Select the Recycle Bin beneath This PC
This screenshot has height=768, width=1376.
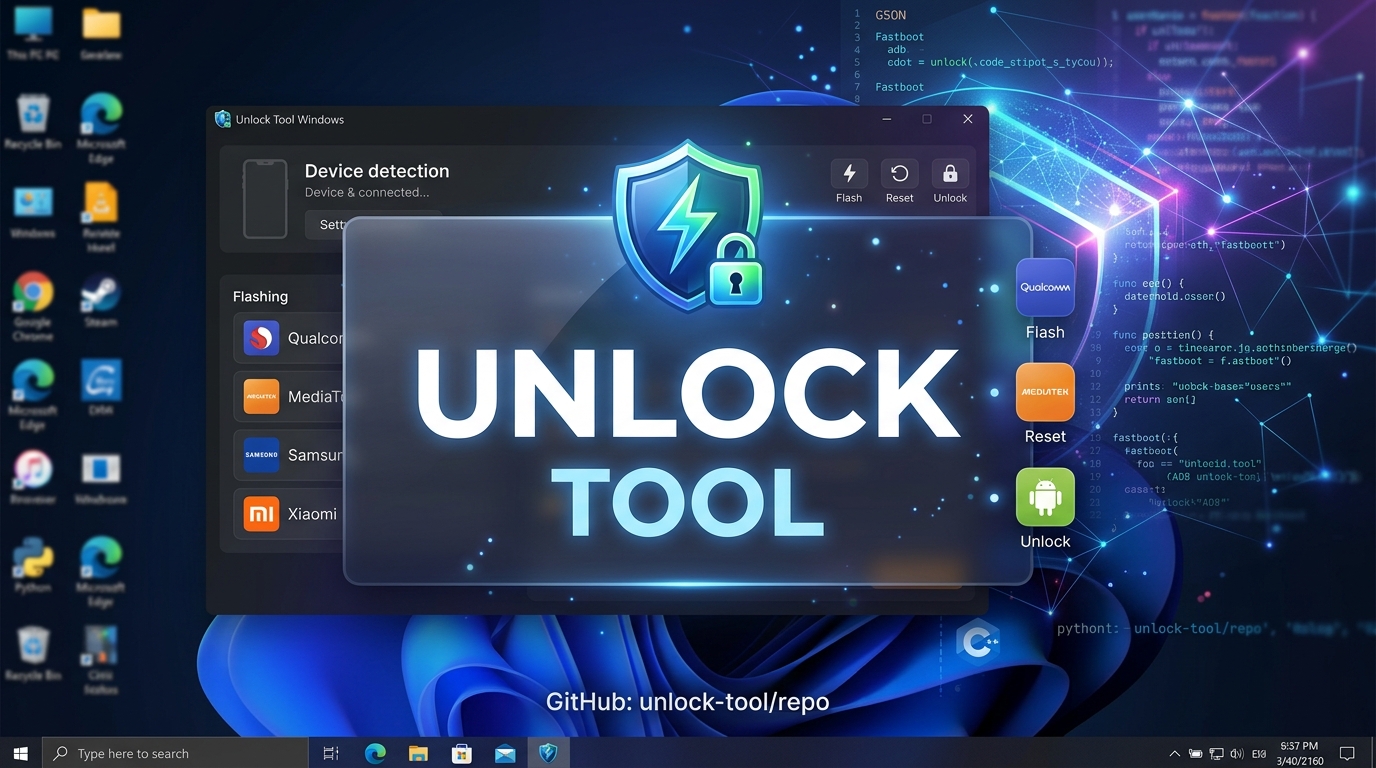(33, 121)
